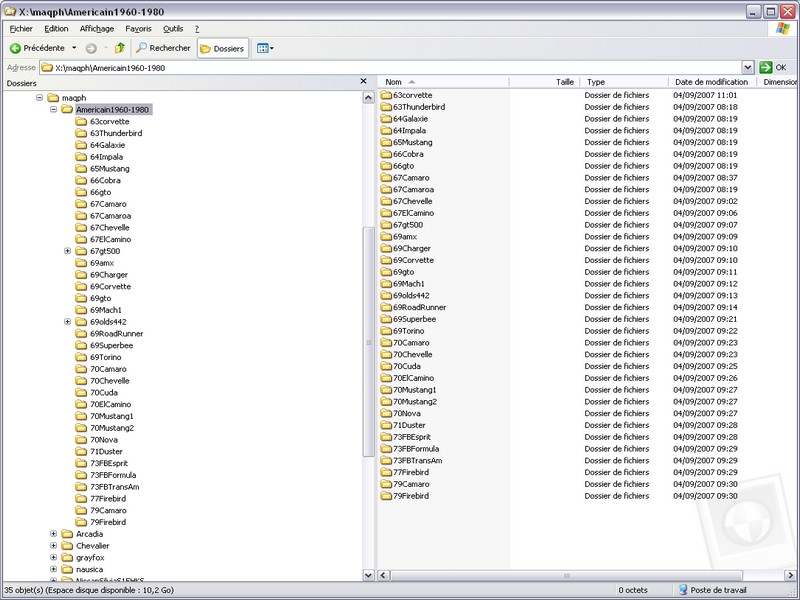Expand the grayfox tree node

pos(53,557)
